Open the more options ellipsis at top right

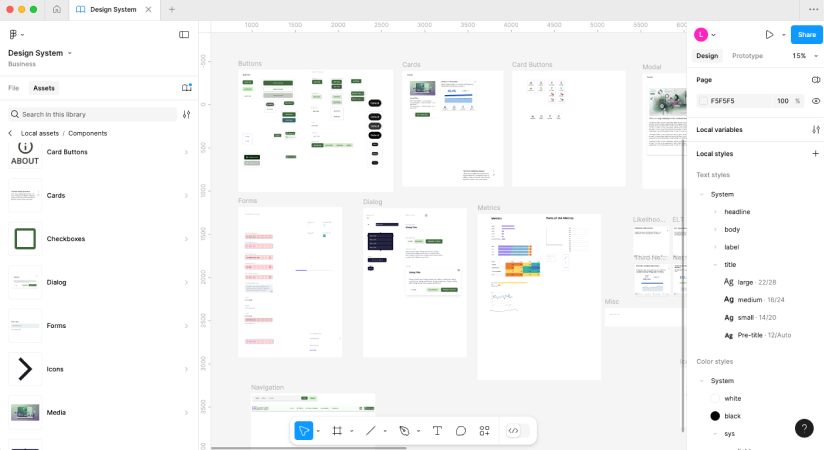tap(813, 9)
